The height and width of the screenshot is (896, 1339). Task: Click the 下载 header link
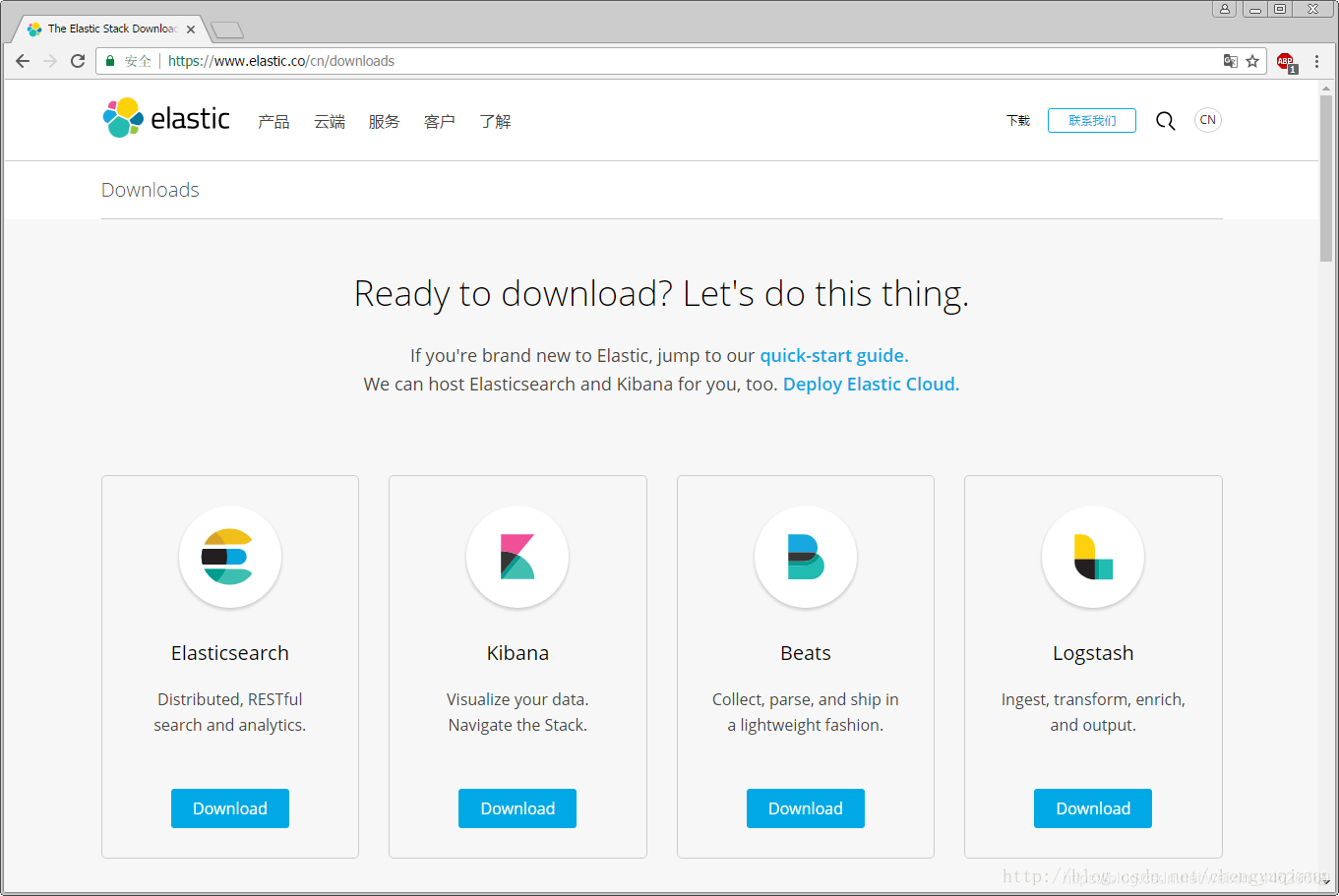[1018, 120]
